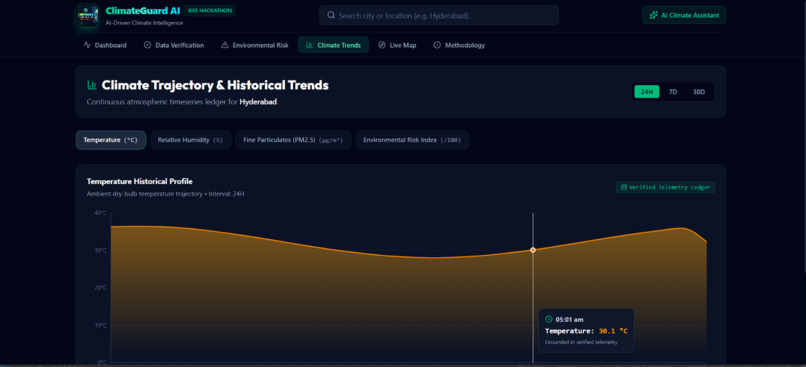Open the AI Climate Assistant

(684, 15)
